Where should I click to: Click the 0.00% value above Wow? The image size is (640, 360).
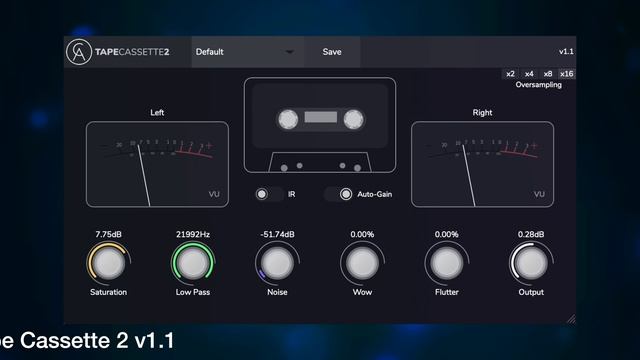click(362, 234)
